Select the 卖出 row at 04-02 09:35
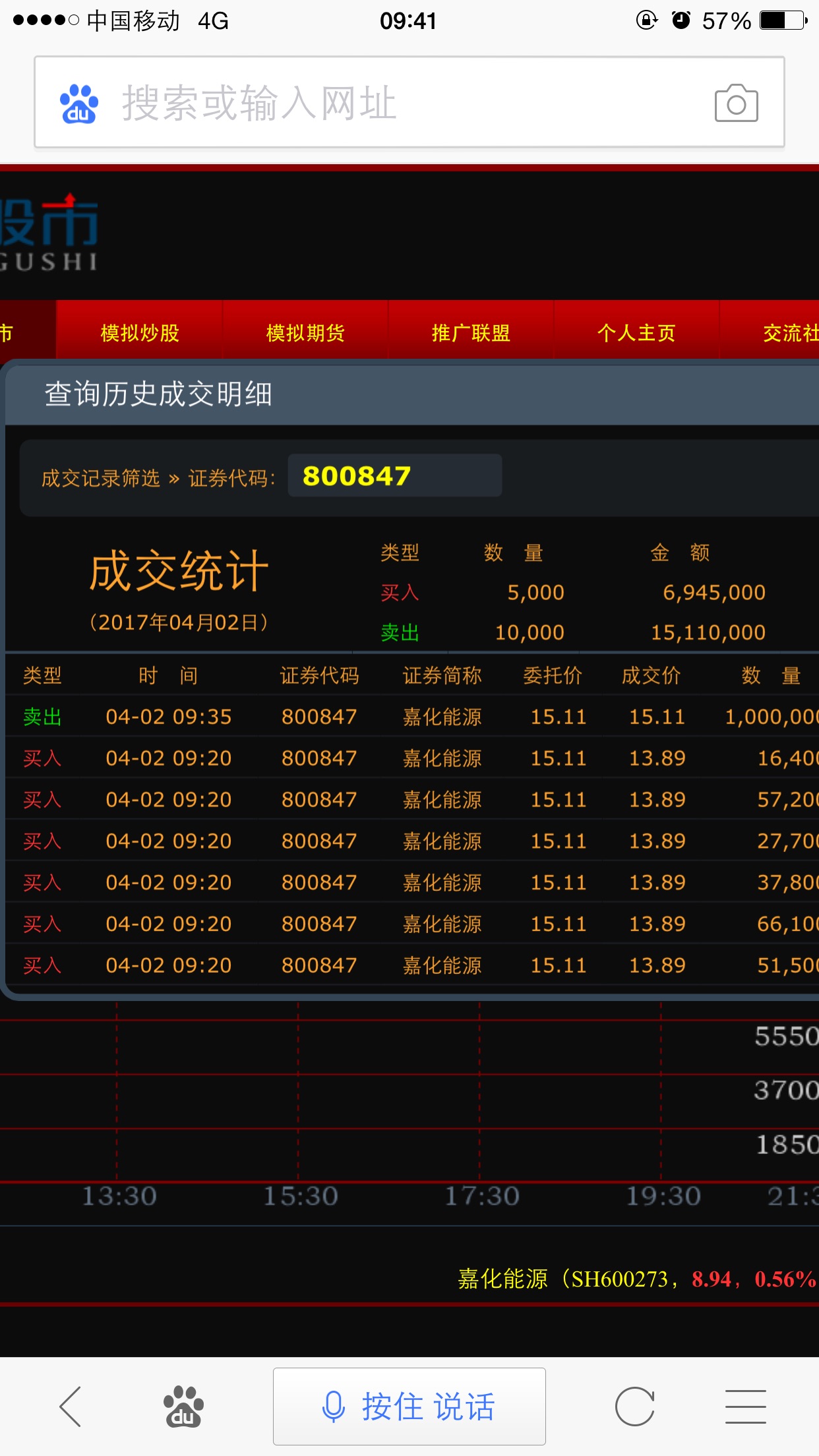819x1456 pixels. [409, 717]
